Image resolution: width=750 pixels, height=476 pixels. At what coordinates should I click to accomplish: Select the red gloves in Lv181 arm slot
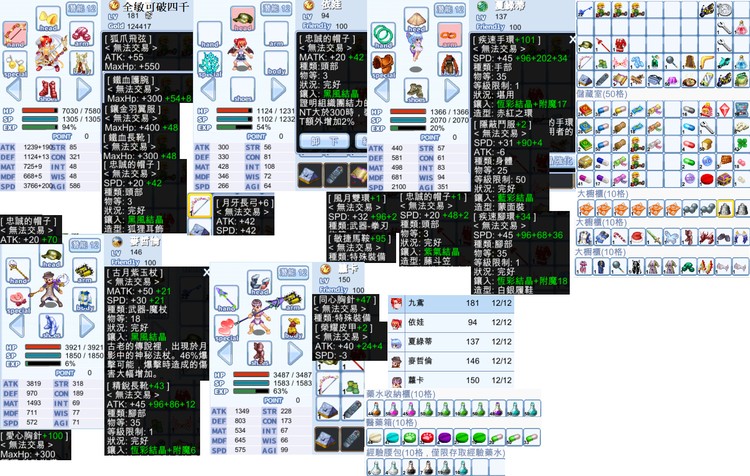[82, 34]
